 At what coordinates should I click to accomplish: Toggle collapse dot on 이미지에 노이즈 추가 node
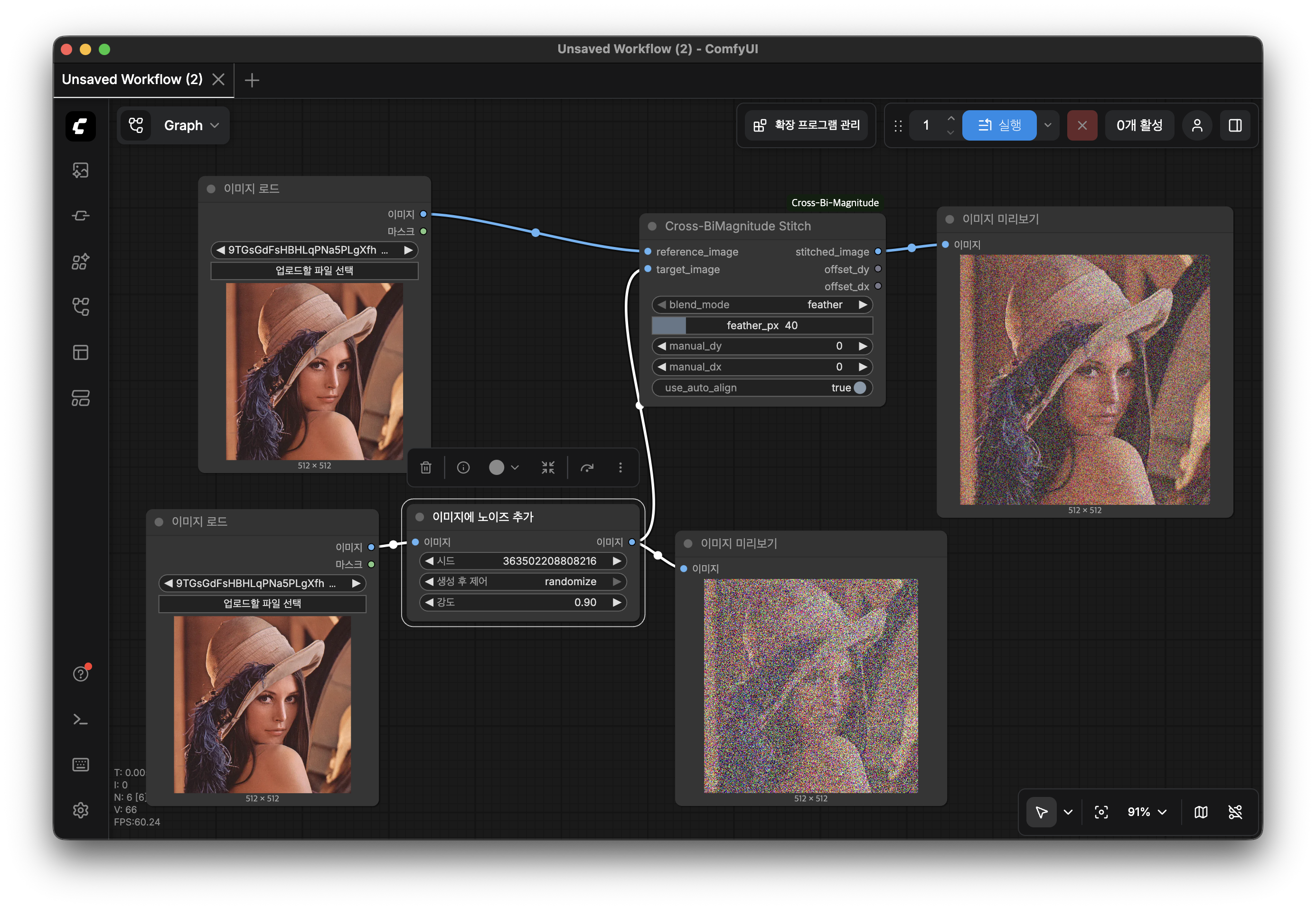(x=420, y=517)
